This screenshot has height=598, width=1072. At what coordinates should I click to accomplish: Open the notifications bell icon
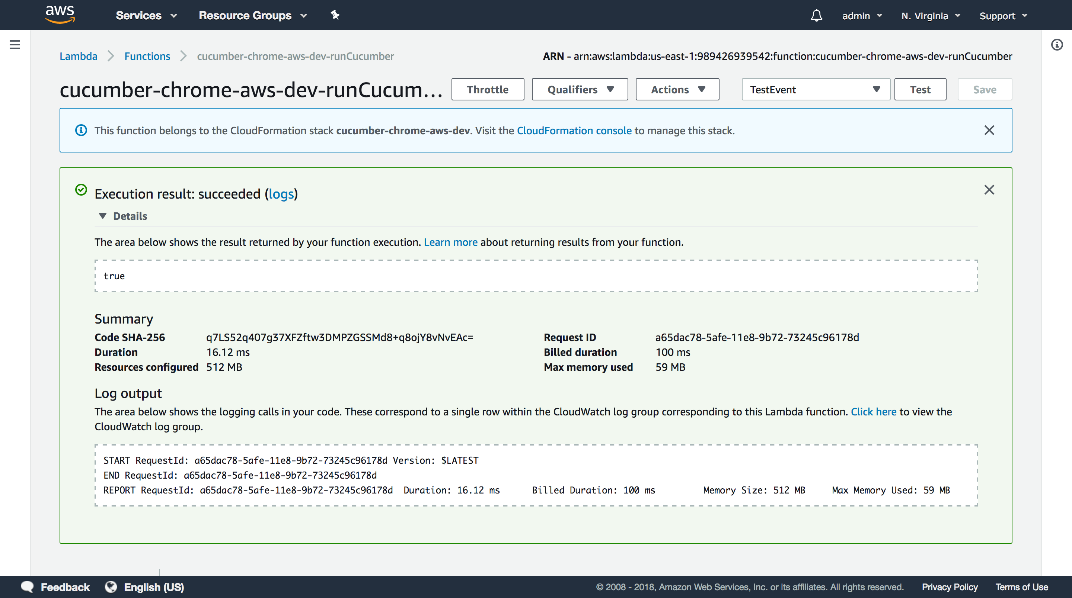point(817,16)
